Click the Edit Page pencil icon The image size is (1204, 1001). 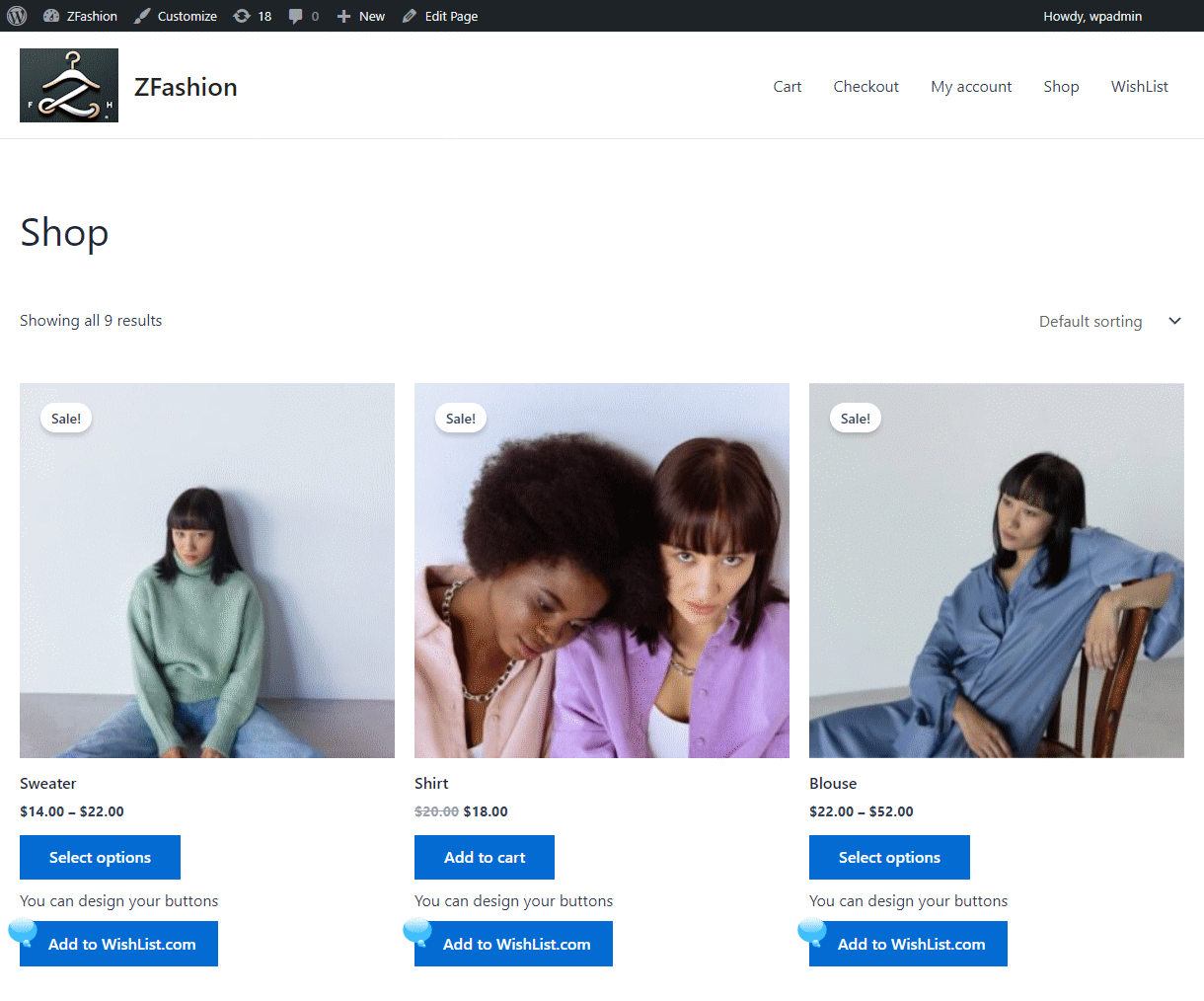click(x=410, y=16)
